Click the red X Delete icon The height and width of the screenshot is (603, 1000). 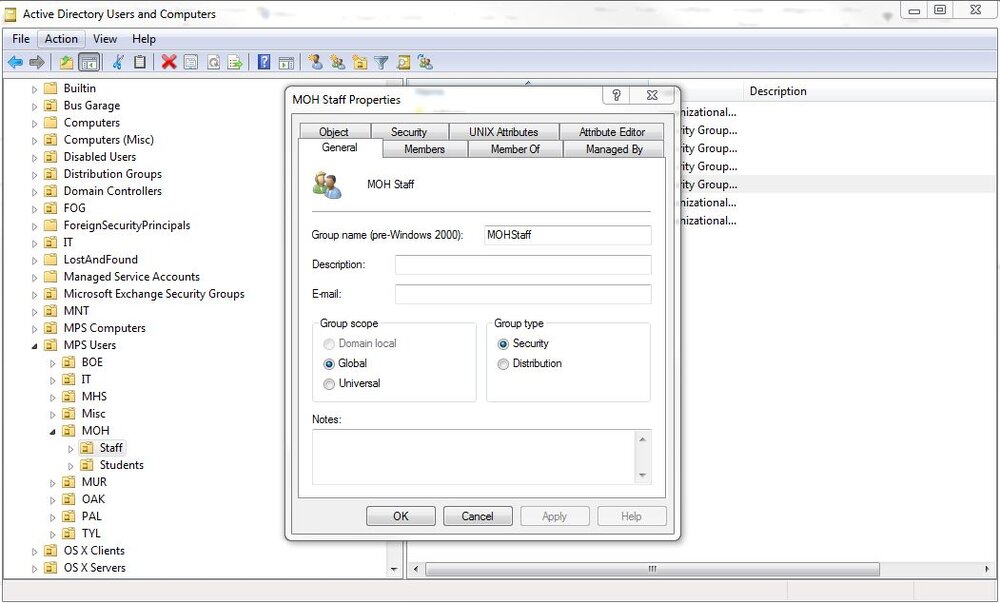[169, 62]
